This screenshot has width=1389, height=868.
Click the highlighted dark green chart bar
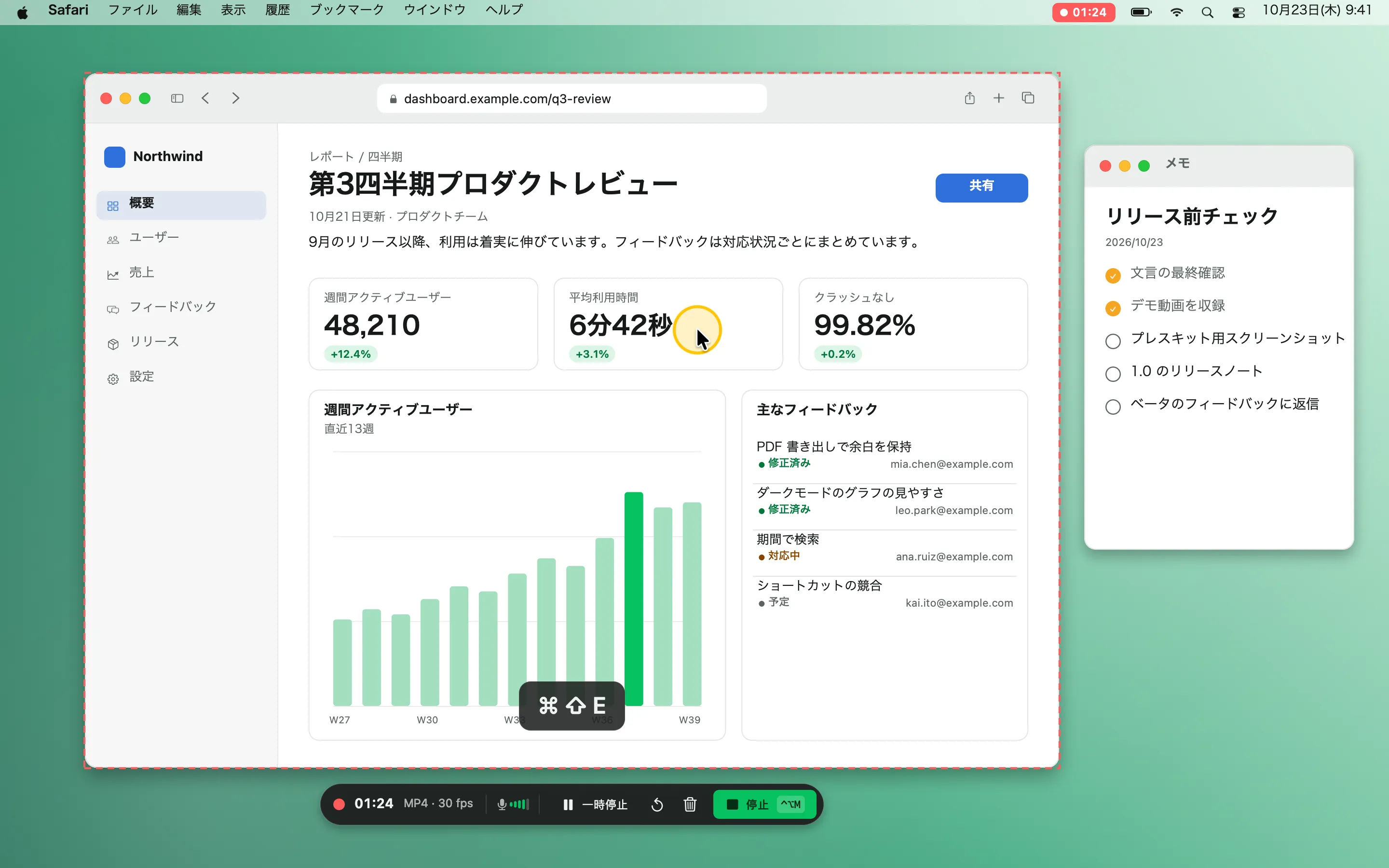coord(634,599)
